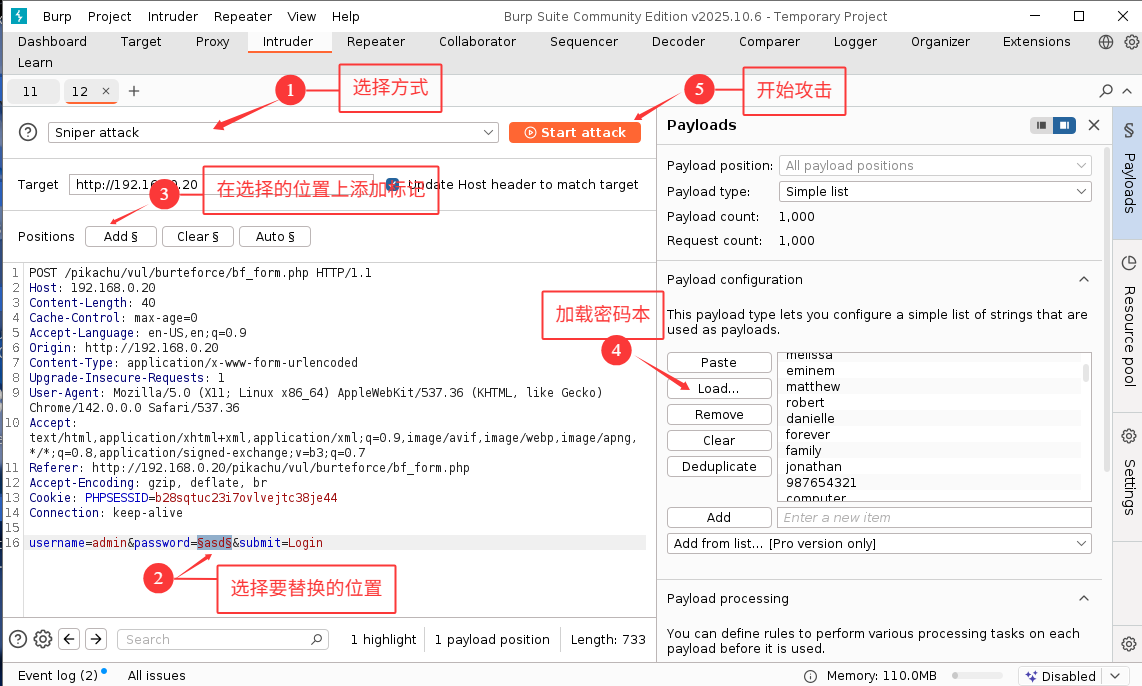Click the Add § positions button
The width and height of the screenshot is (1142, 686).
tap(121, 237)
